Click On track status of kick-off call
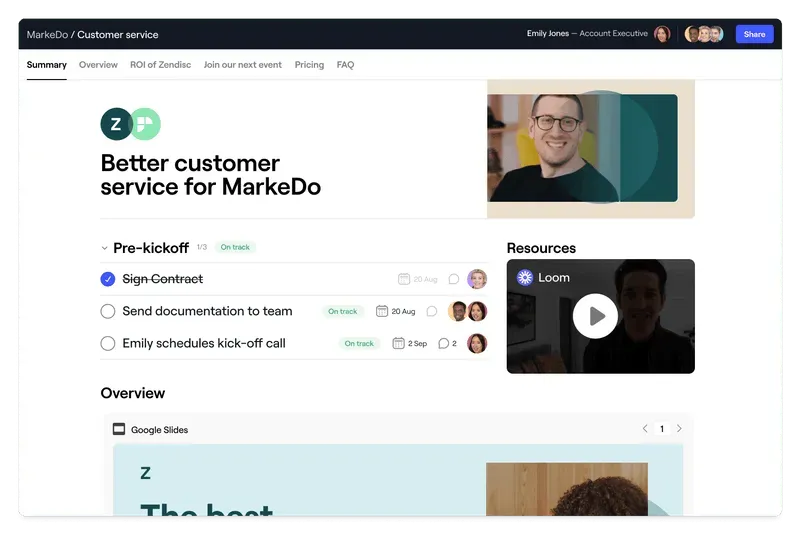The width and height of the screenshot is (800, 534). [359, 343]
